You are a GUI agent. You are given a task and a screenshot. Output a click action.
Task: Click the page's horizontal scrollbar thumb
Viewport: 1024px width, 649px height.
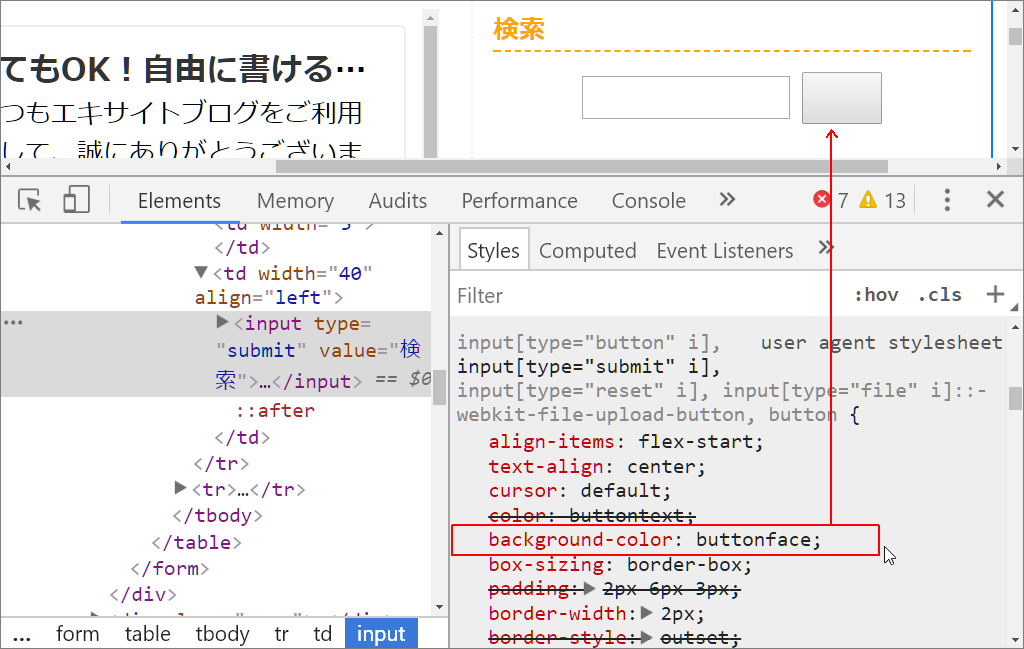[x=581, y=166]
